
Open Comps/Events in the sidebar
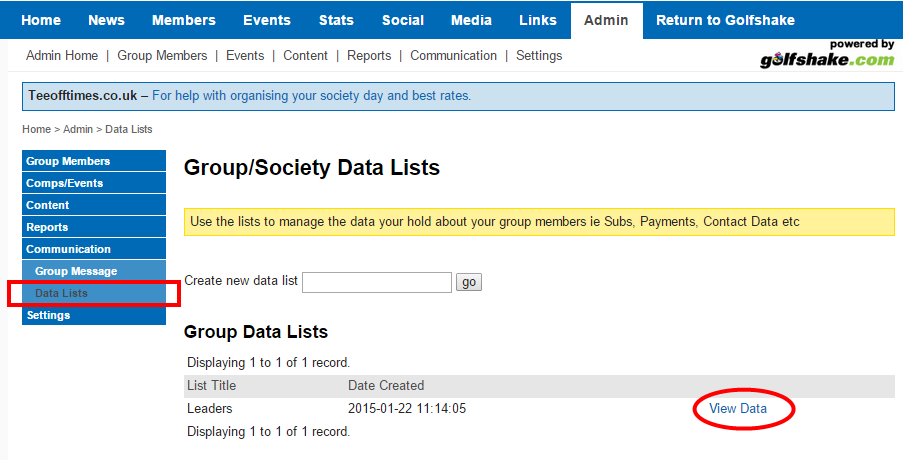pos(64,183)
